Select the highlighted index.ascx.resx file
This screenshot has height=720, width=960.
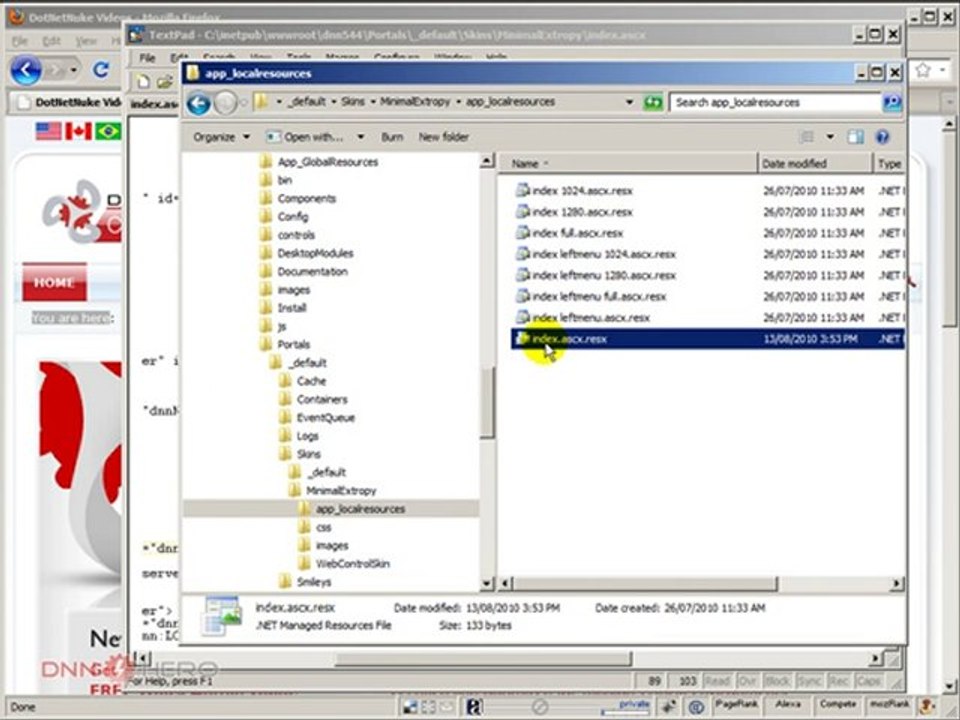tap(707, 339)
